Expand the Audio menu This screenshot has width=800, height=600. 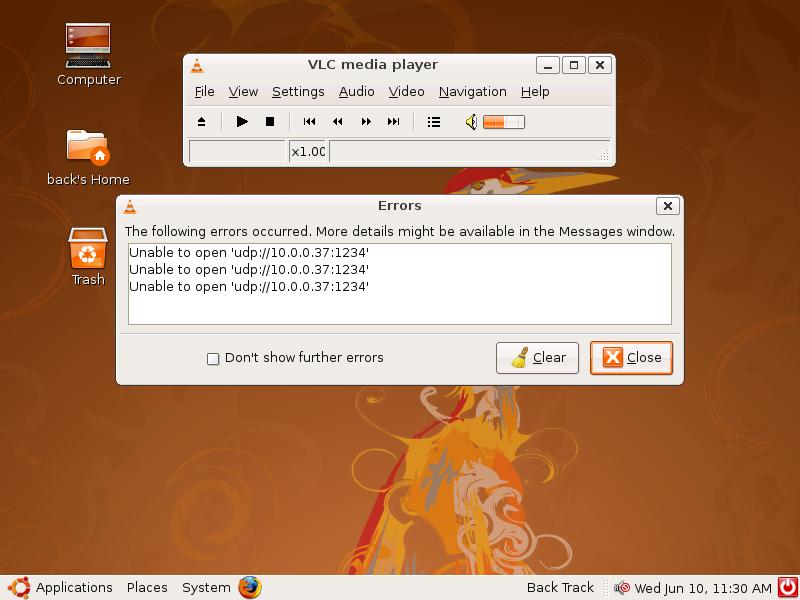click(x=356, y=92)
